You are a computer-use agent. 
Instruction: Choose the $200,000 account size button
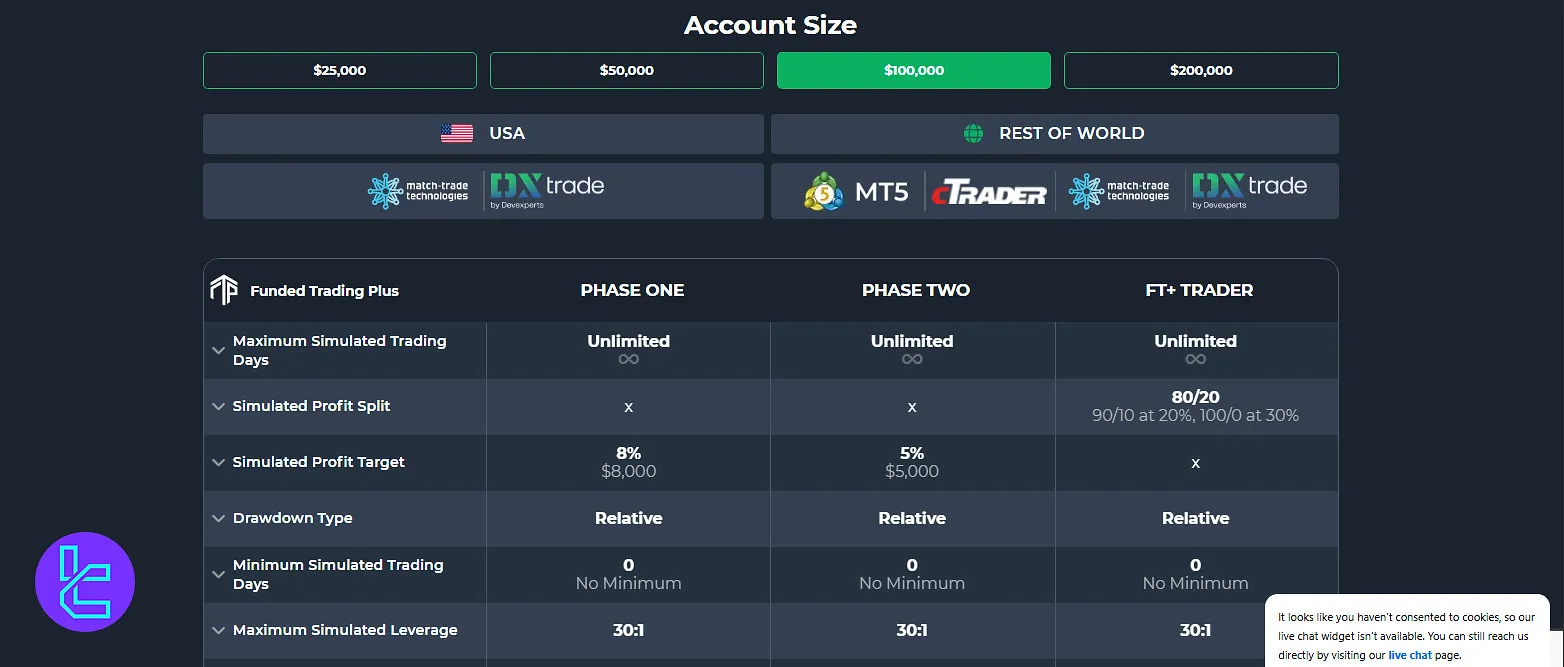(1200, 70)
